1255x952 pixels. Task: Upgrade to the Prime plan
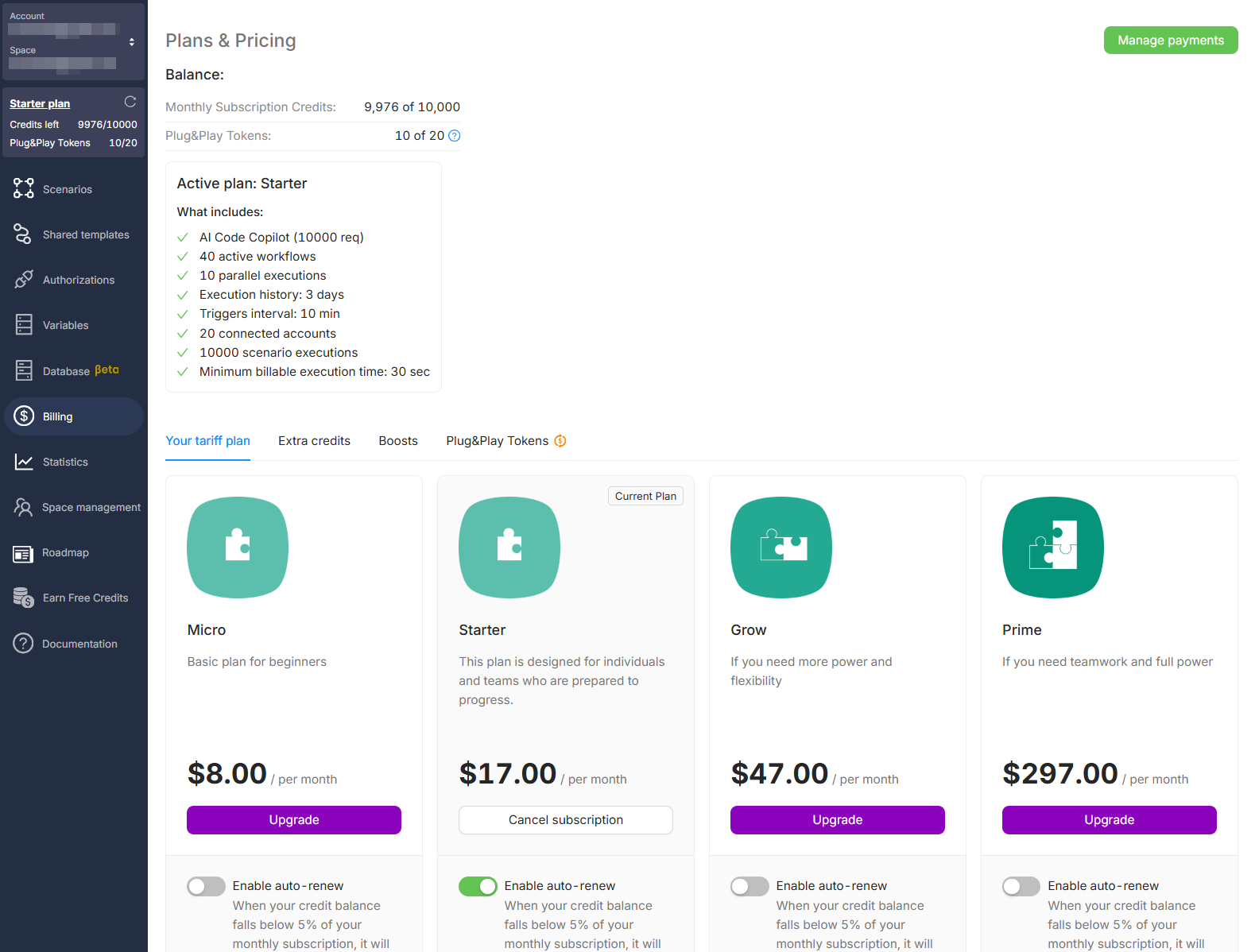pos(1109,820)
